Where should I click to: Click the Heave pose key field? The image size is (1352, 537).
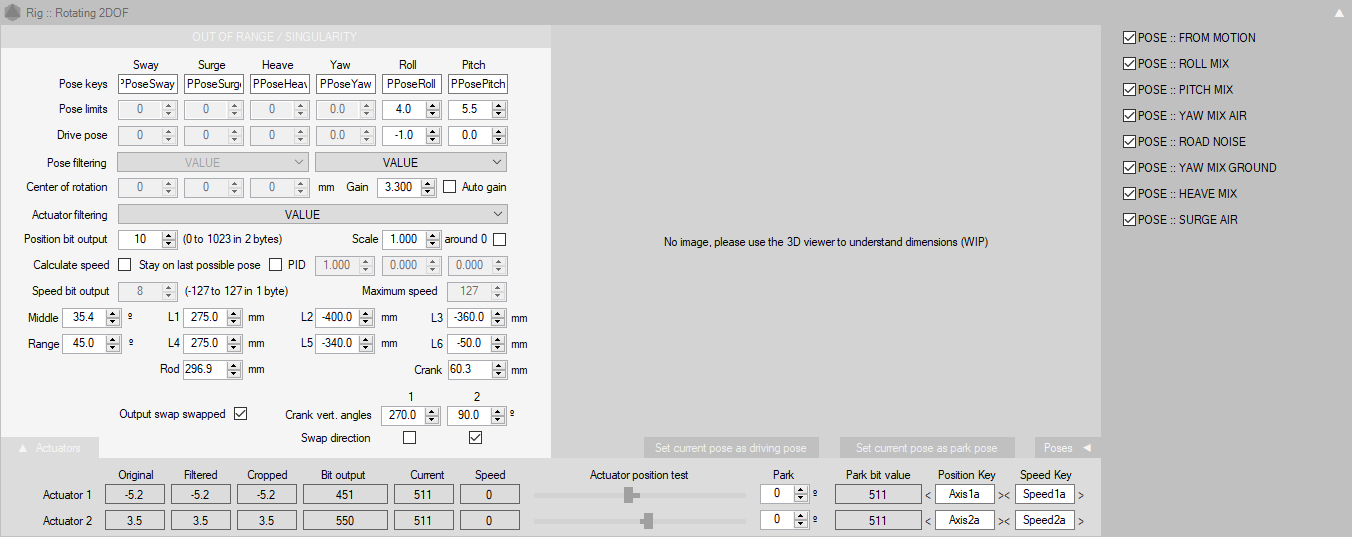(x=280, y=84)
